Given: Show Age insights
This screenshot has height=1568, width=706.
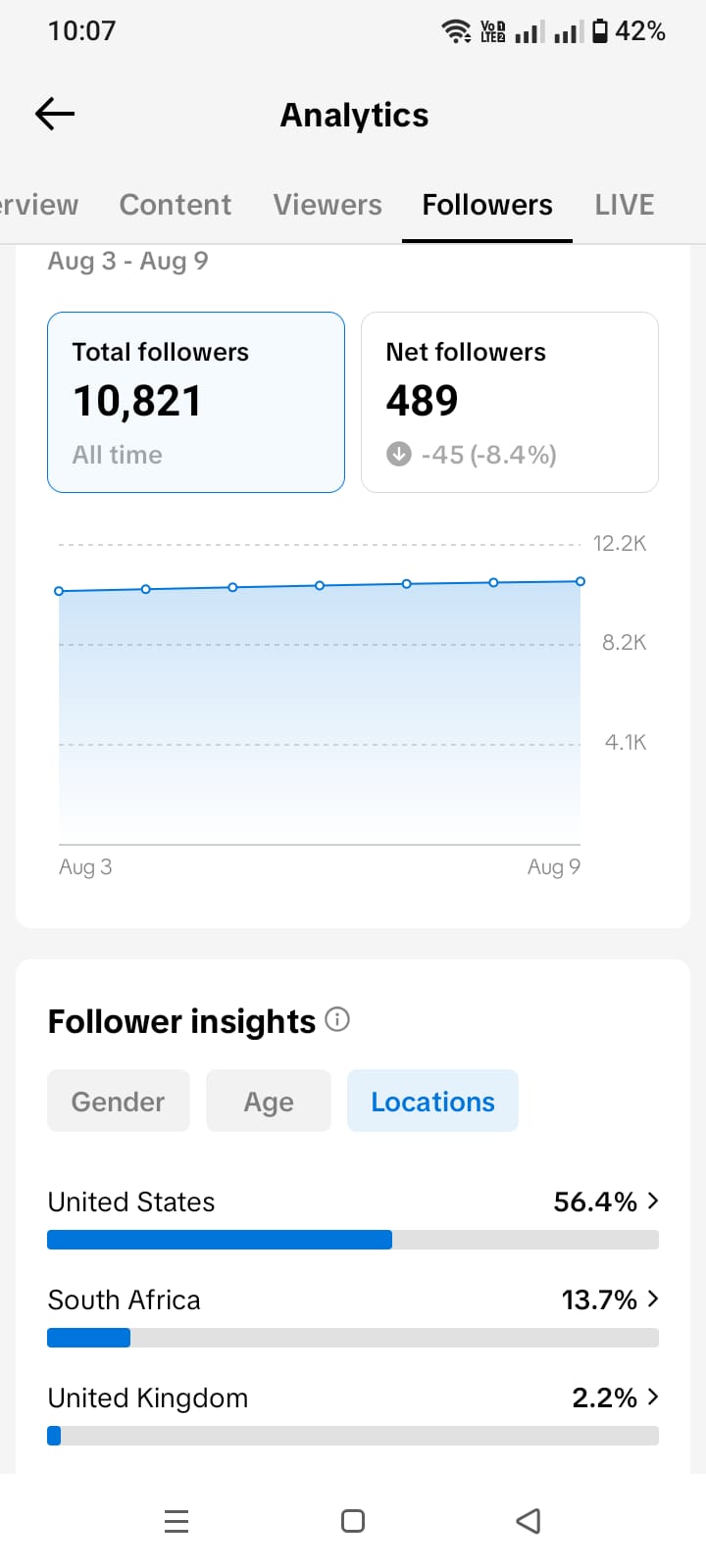Looking at the screenshot, I should pos(269,1102).
